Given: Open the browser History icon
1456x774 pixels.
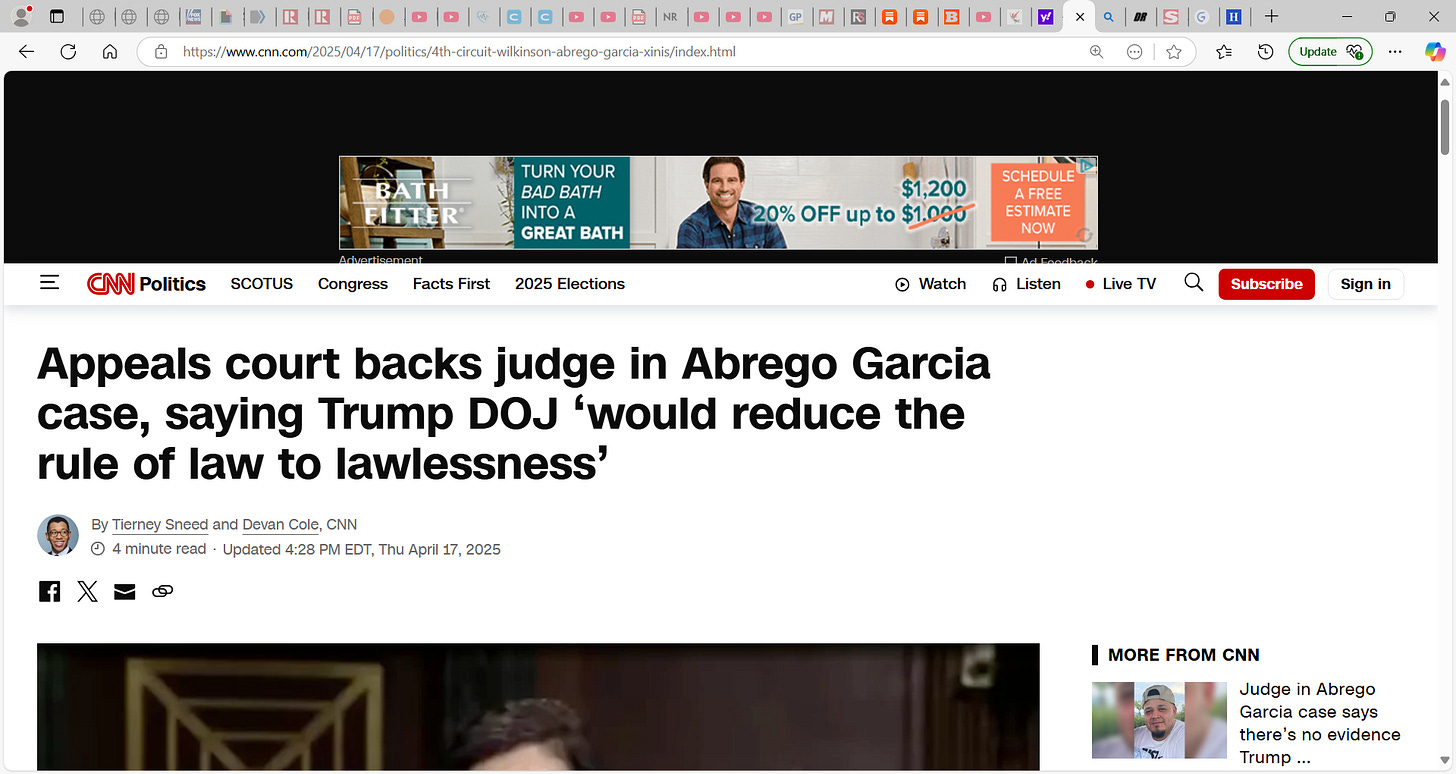Looking at the screenshot, I should coord(1265,52).
